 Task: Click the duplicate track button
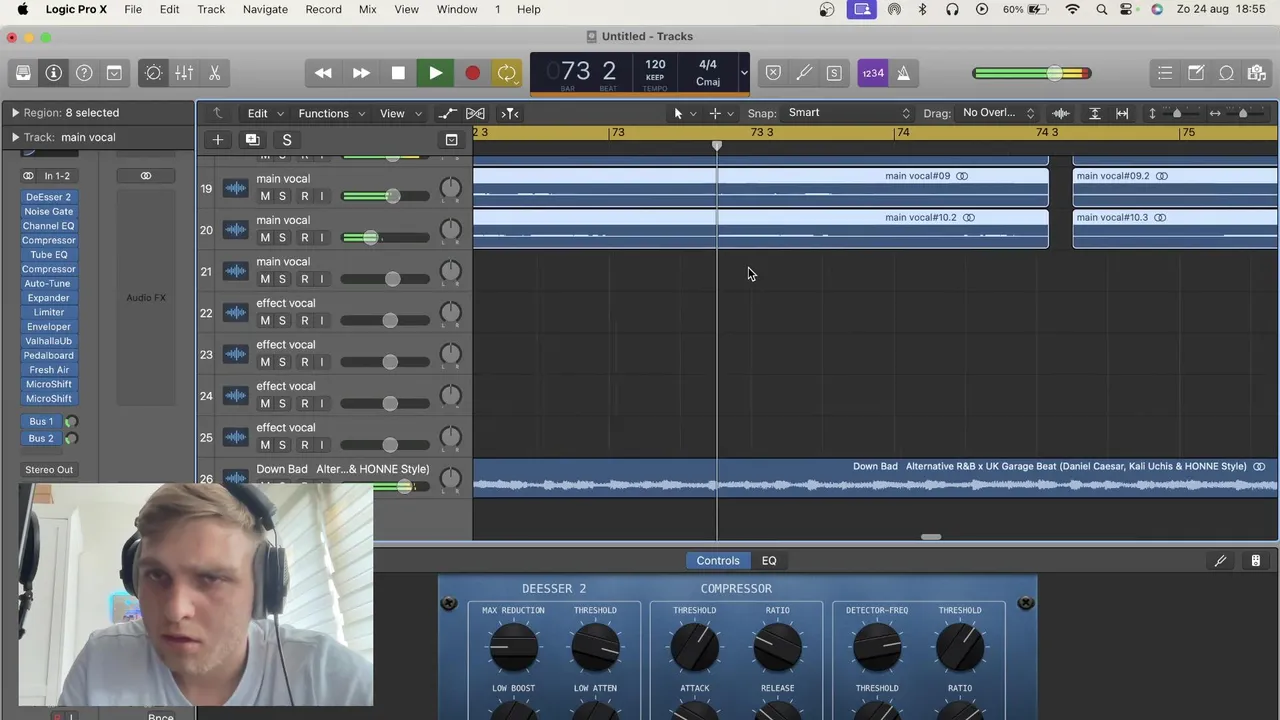coord(252,140)
